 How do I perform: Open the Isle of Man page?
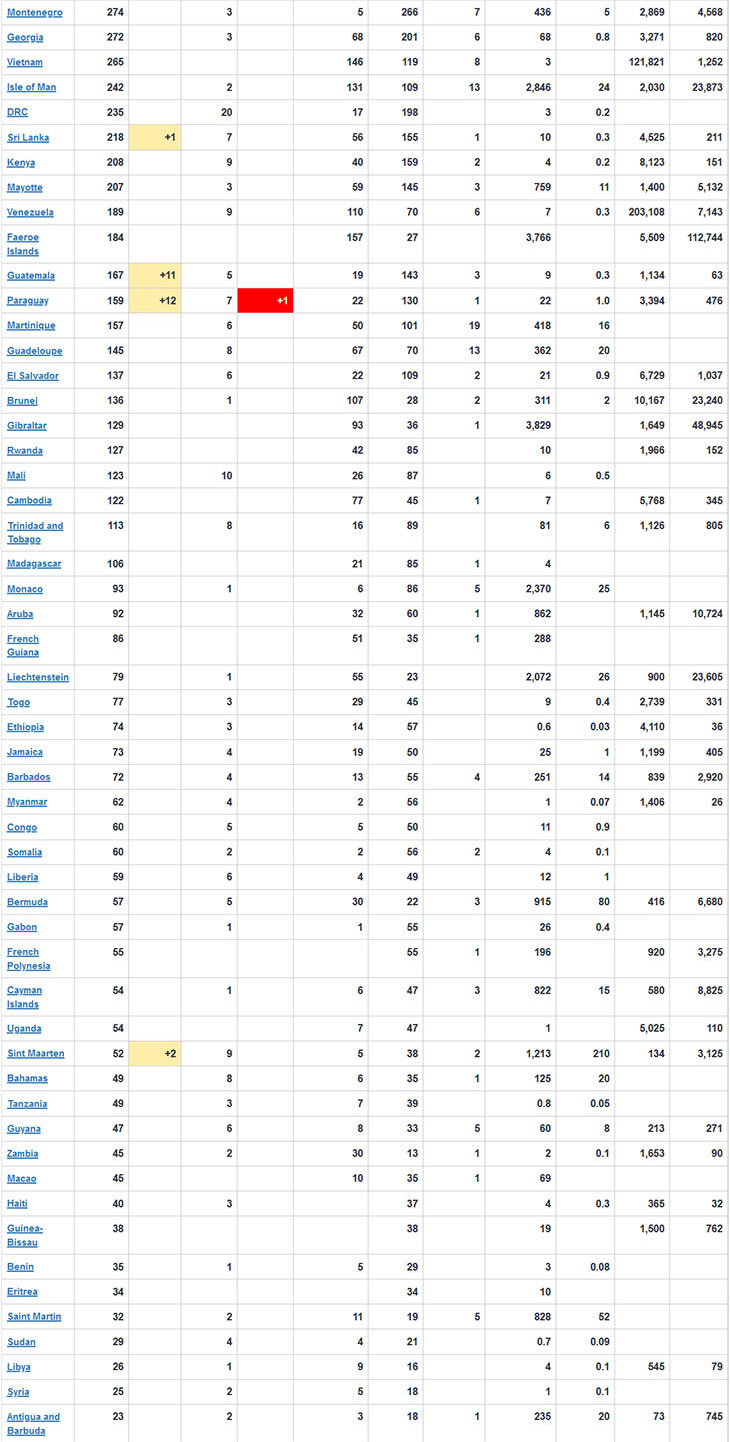coord(31,87)
